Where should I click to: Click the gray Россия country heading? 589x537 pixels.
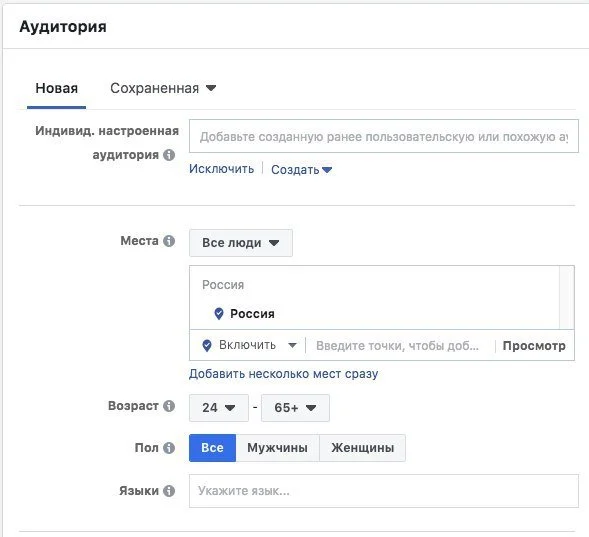(x=223, y=285)
